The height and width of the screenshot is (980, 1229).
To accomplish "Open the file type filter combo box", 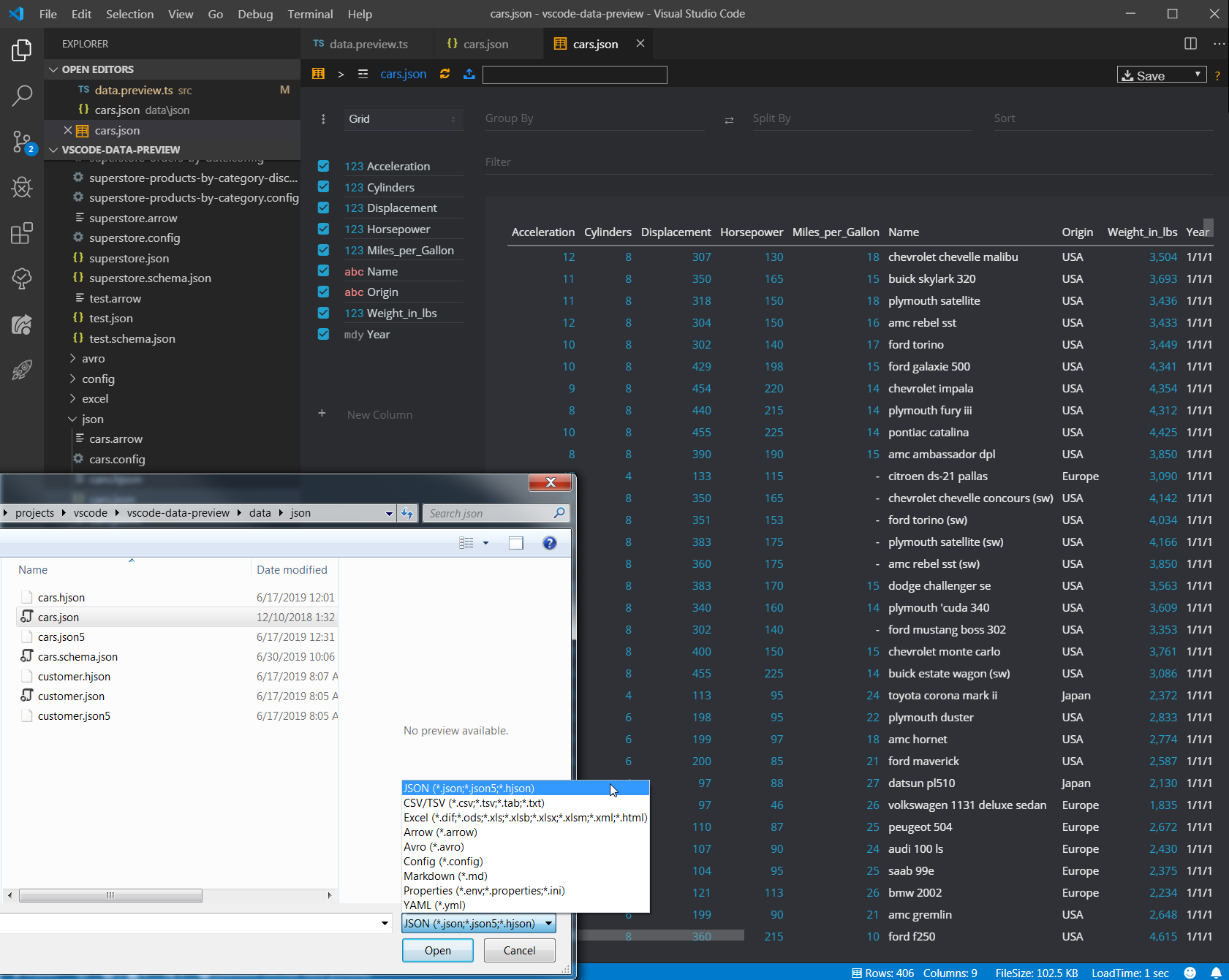I will (479, 924).
